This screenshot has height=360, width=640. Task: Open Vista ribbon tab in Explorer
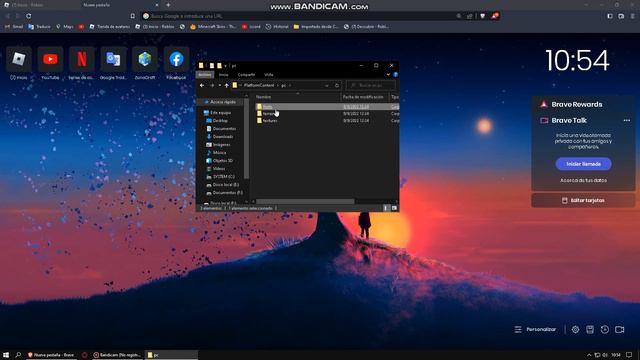[269, 75]
